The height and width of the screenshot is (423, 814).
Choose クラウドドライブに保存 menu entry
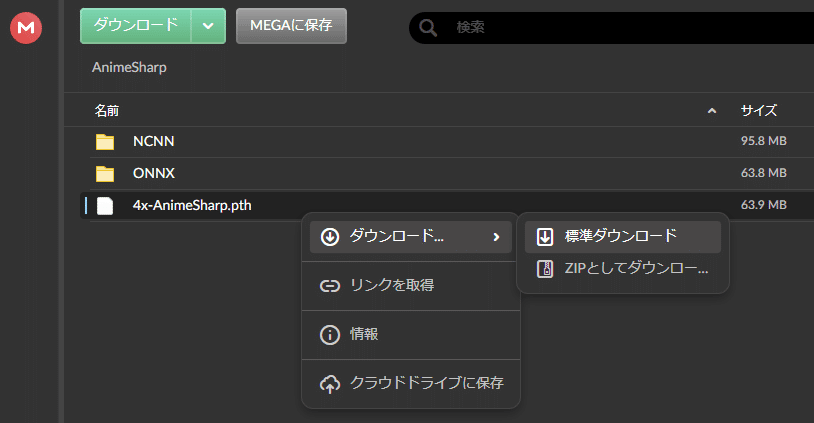[411, 383]
